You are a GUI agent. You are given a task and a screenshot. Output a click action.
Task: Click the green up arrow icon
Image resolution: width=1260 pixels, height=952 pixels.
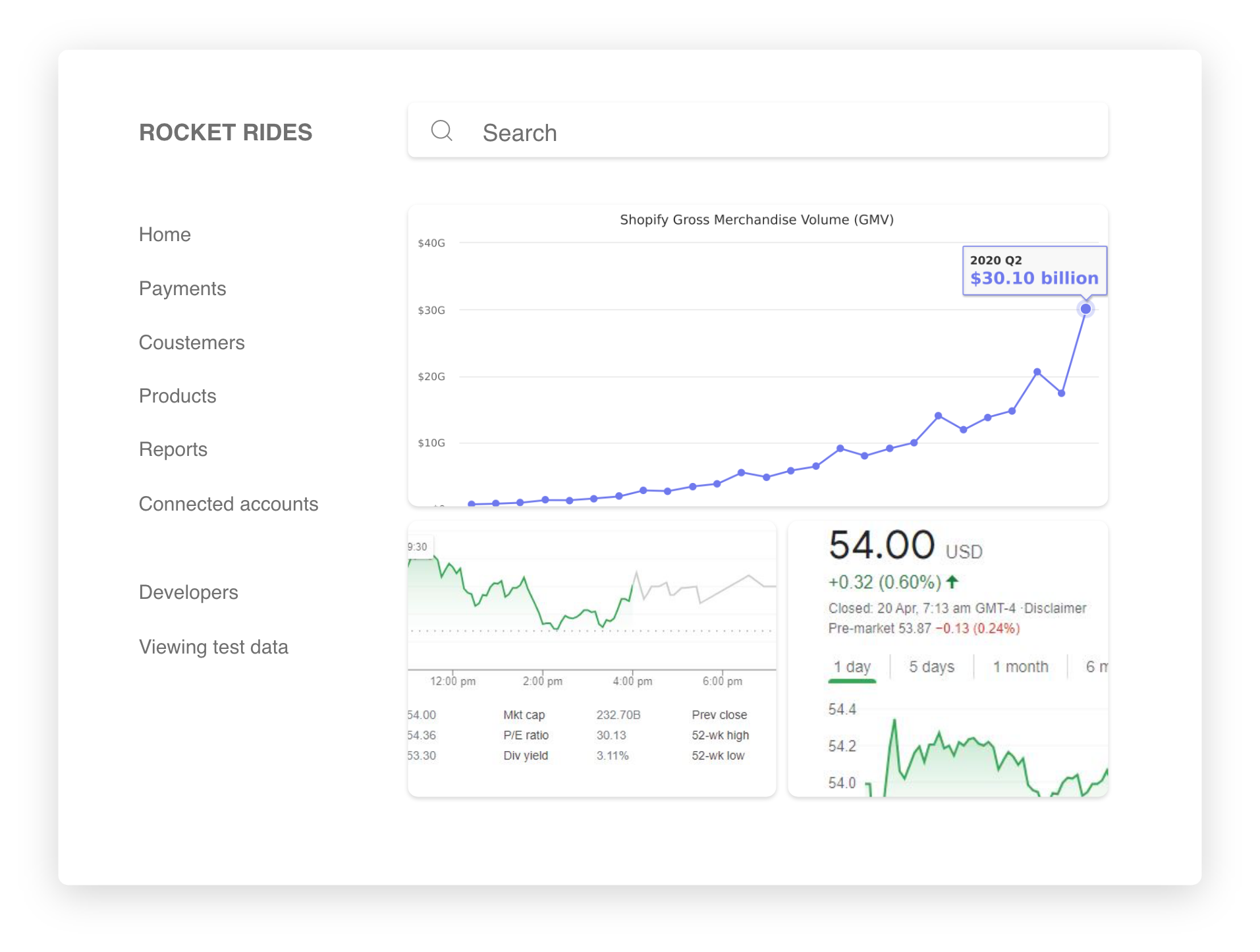pos(952,582)
